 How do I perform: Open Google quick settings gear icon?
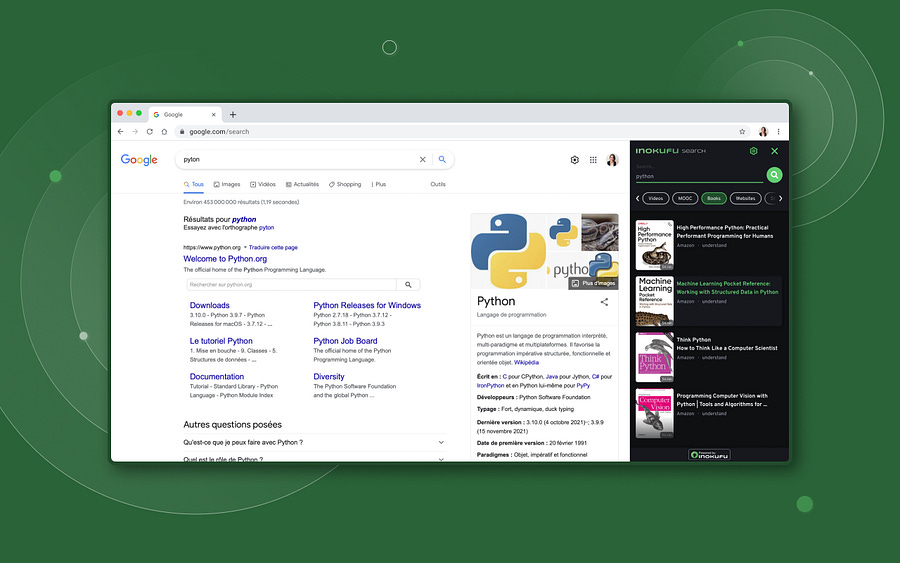tap(575, 160)
